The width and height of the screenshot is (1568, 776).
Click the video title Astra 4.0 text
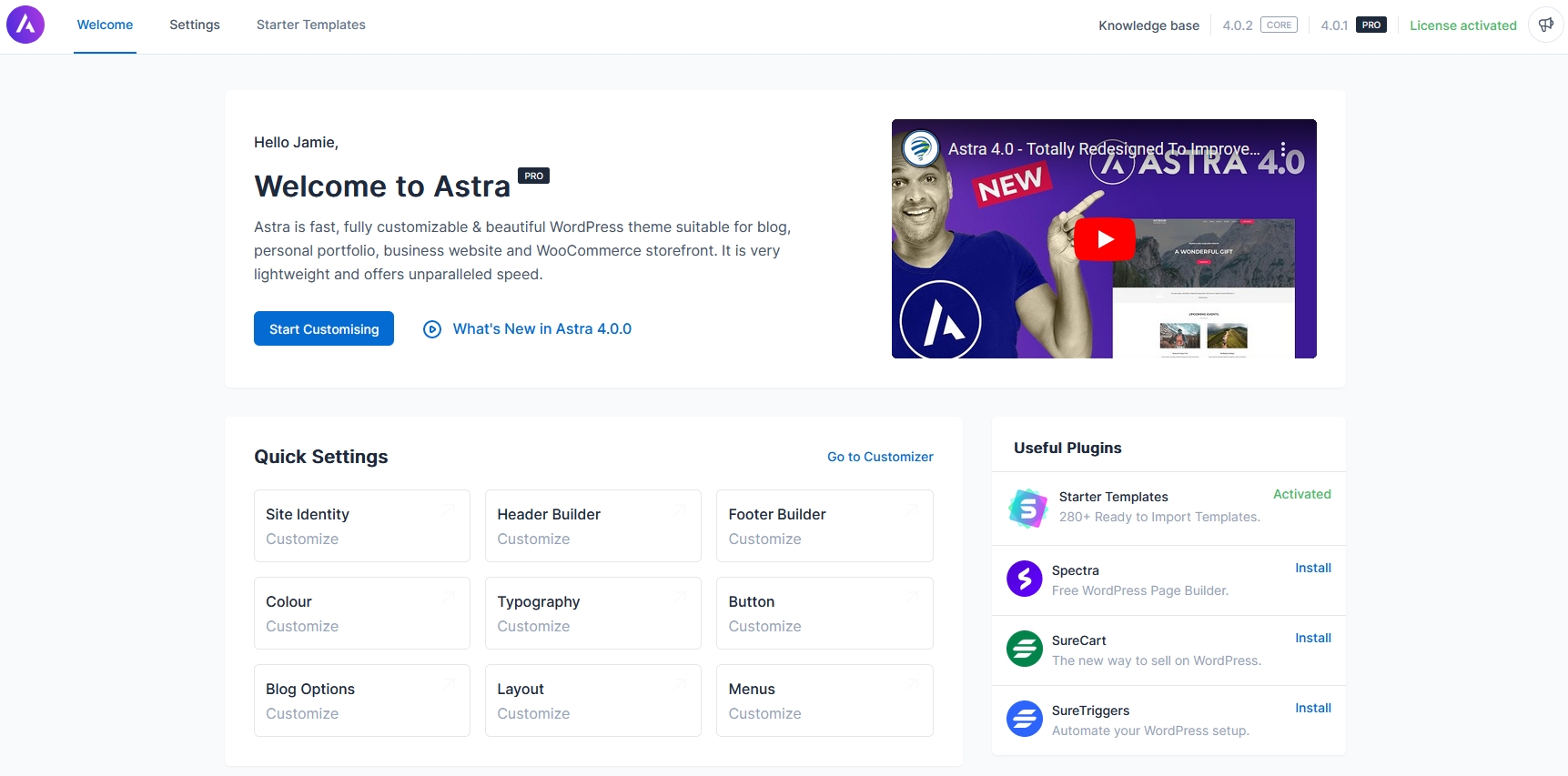pos(1104,149)
